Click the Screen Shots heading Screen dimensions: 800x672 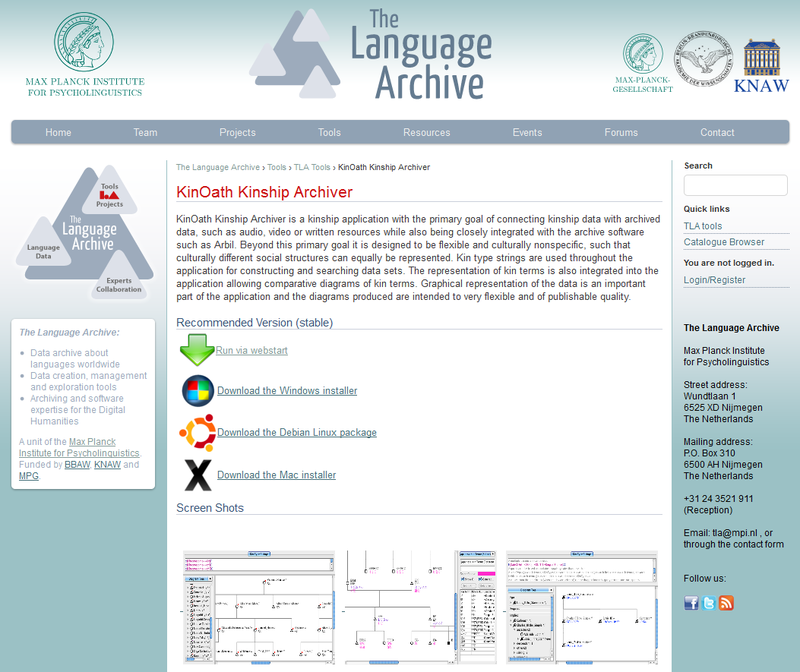coord(210,508)
